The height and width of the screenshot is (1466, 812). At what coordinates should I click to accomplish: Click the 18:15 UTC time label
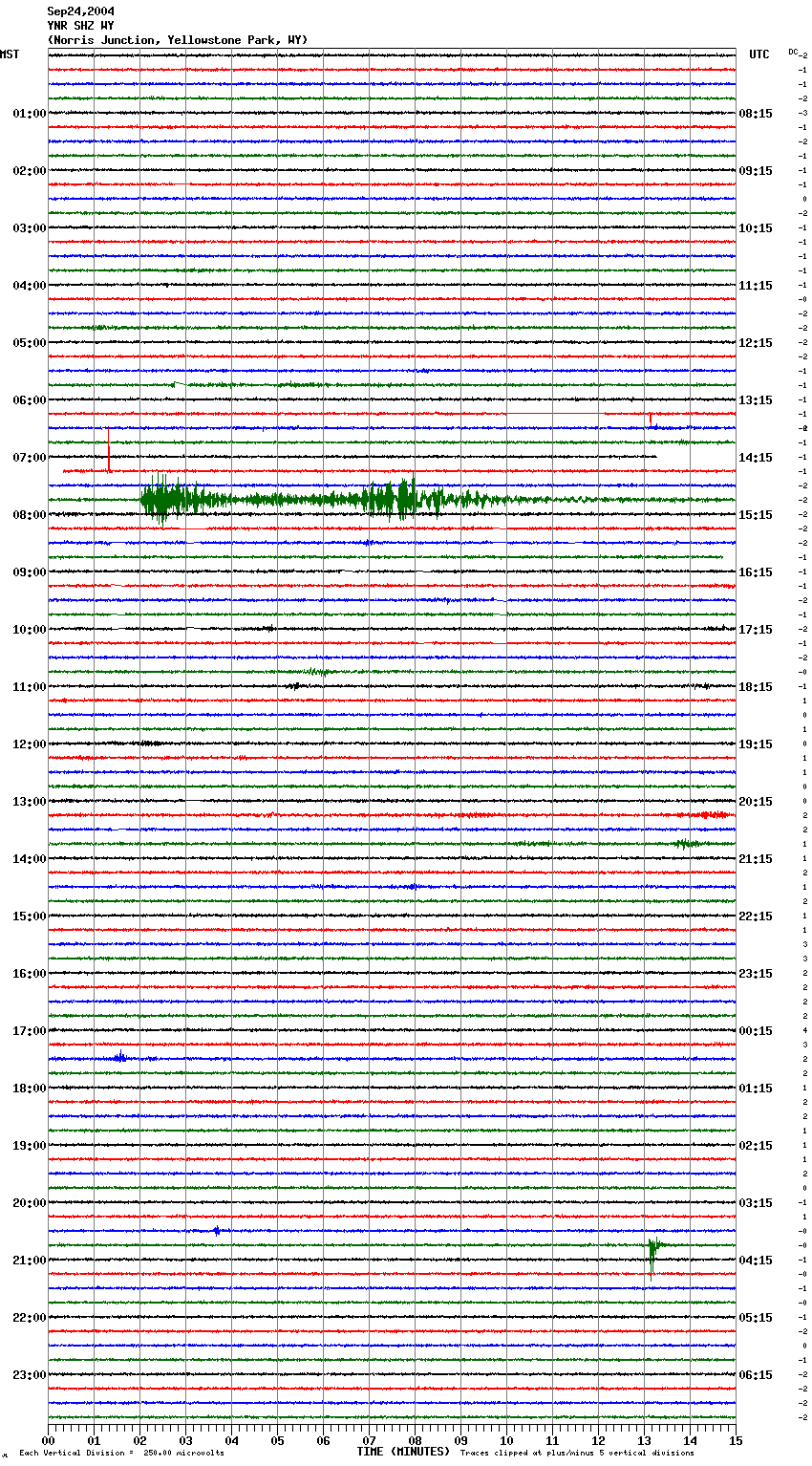point(756,687)
